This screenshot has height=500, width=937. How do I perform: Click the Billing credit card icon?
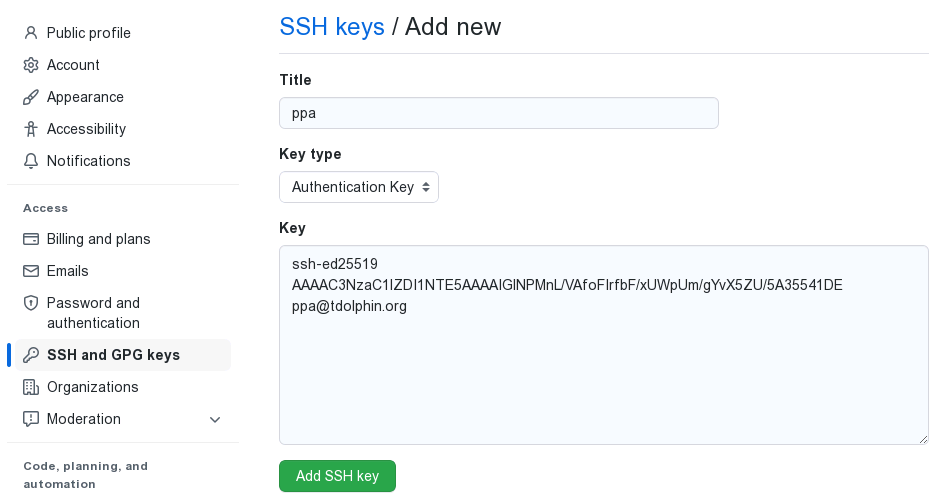(30, 239)
